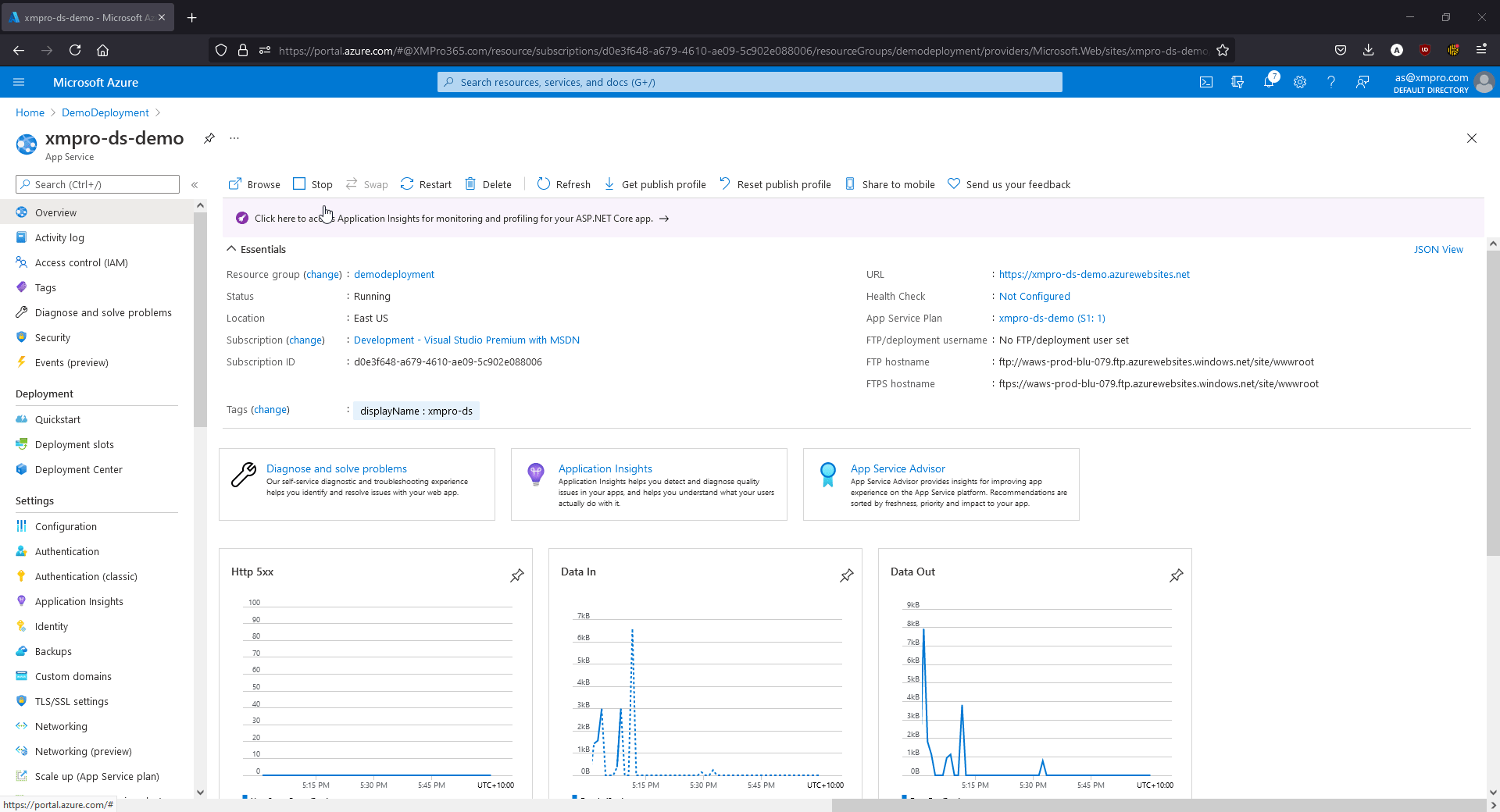Click Share to mobile
The height and width of the screenshot is (812, 1500).
click(890, 184)
